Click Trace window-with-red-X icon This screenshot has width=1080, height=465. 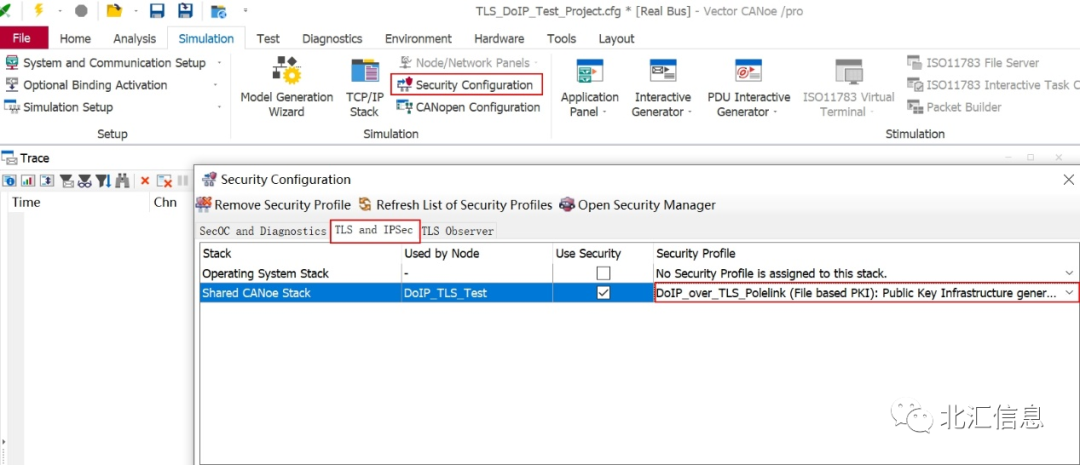click(164, 180)
